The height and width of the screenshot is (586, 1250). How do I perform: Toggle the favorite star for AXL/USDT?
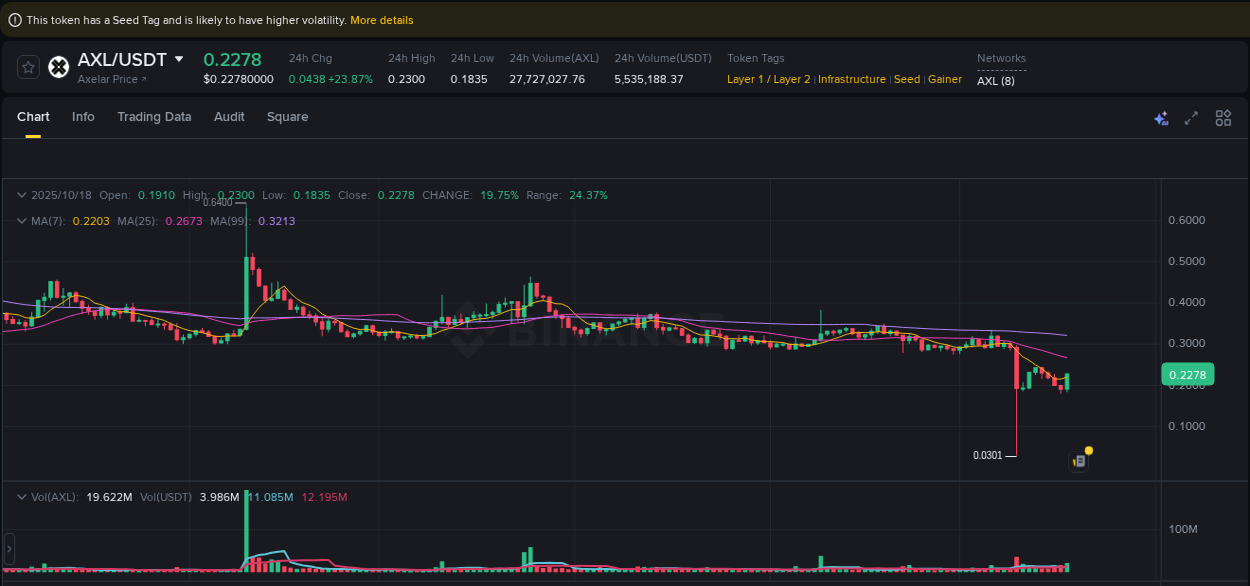point(28,67)
